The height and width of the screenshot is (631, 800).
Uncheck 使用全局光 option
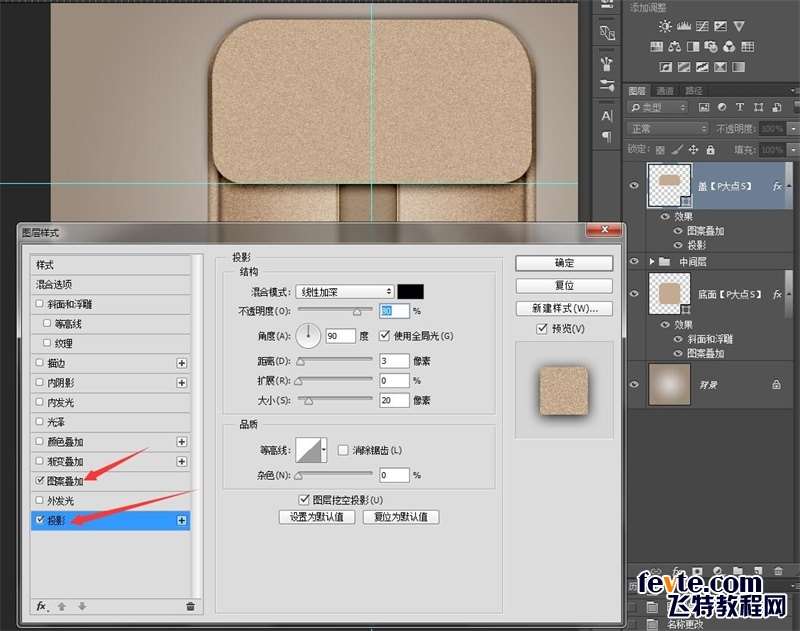pyautogui.click(x=385, y=336)
